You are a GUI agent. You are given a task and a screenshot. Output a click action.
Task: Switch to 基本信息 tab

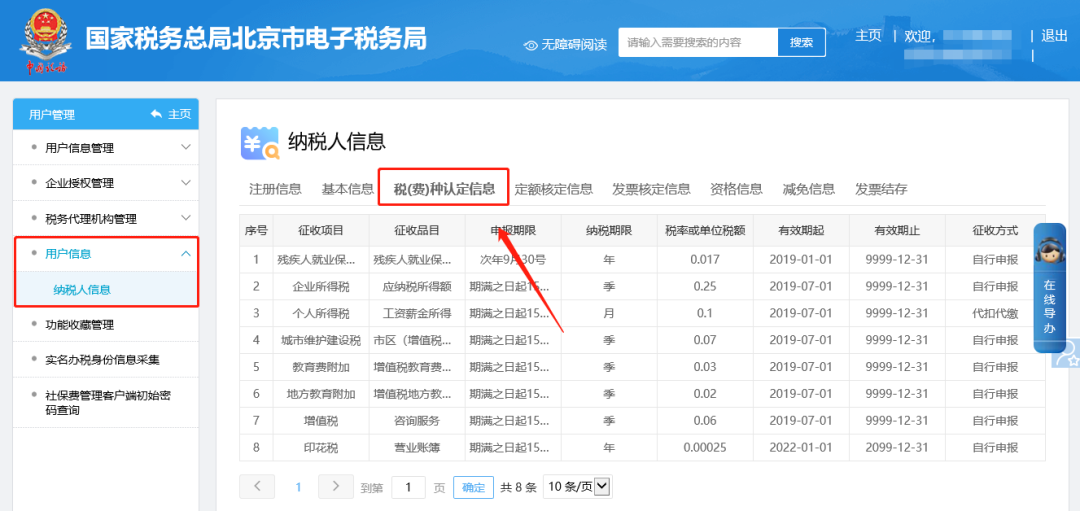[x=348, y=189]
